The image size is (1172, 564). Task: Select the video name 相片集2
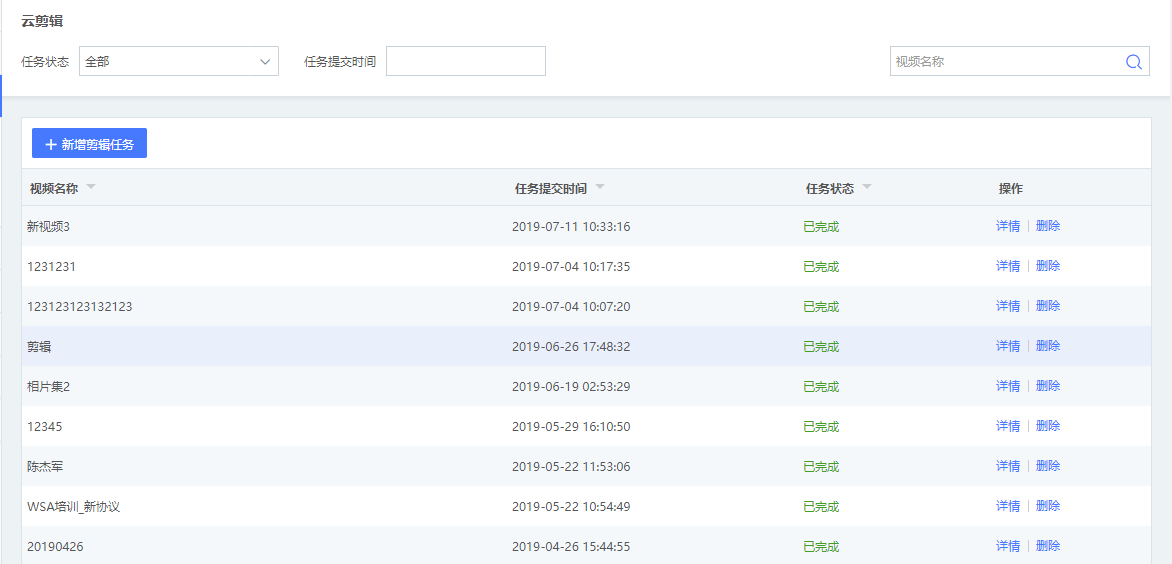coord(48,386)
